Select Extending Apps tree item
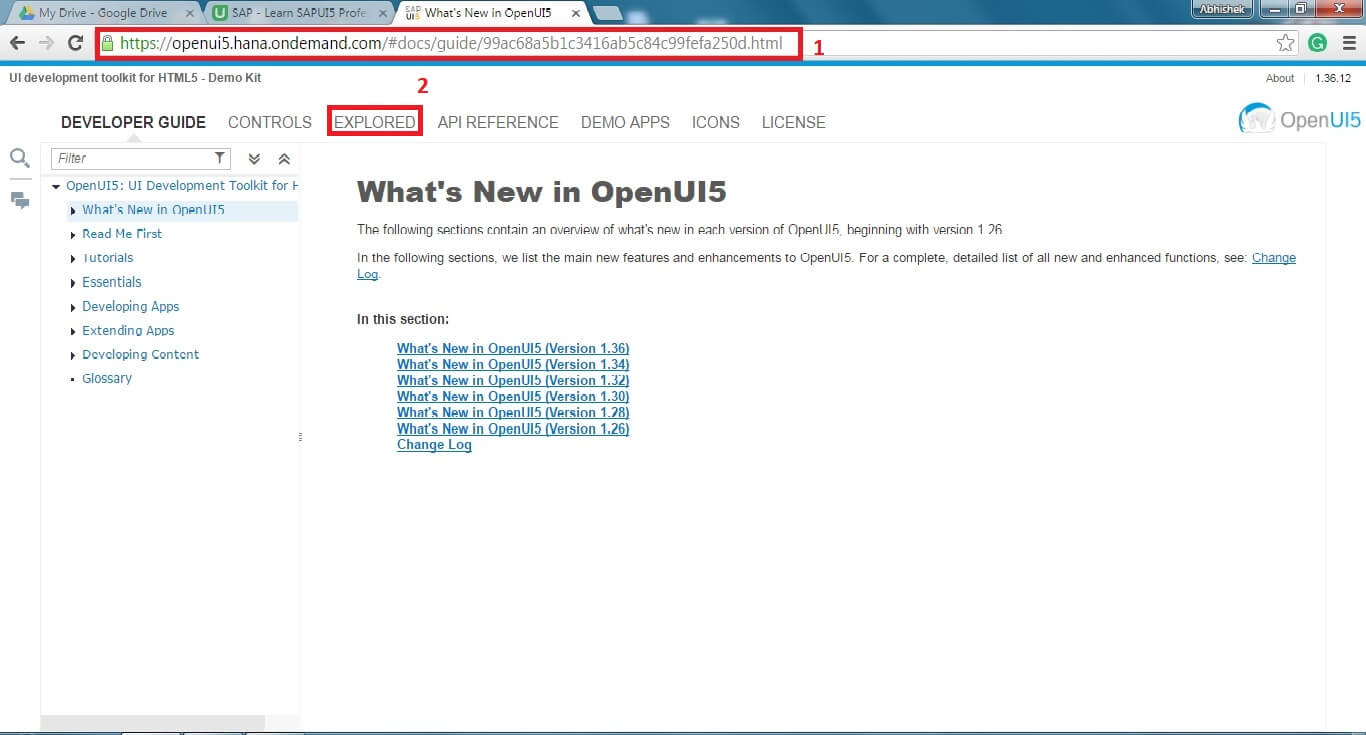The image size is (1366, 735). pyautogui.click(x=128, y=330)
